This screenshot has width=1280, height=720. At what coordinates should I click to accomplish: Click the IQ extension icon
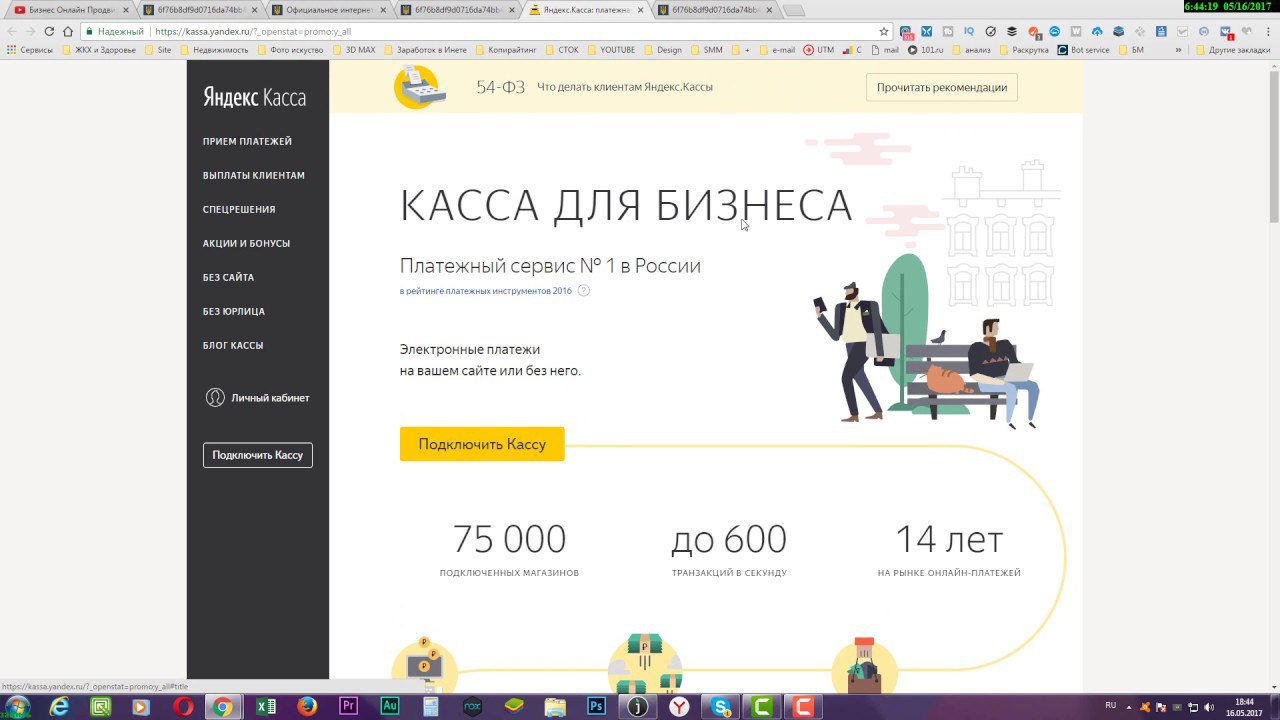coord(970,31)
